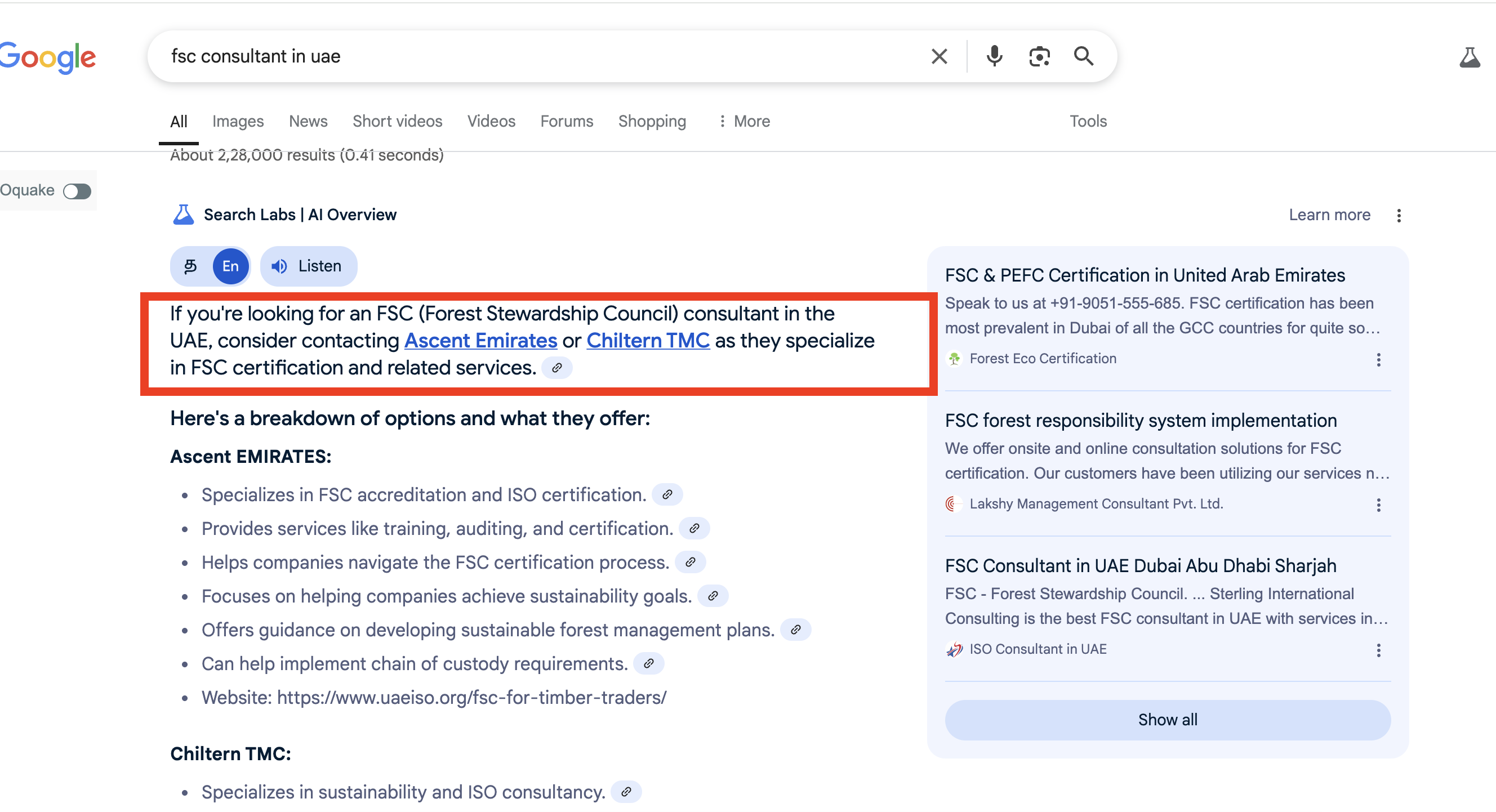Open FSC Consultant in UAE Dubai Abu Dhabi Sharjah

click(1141, 566)
